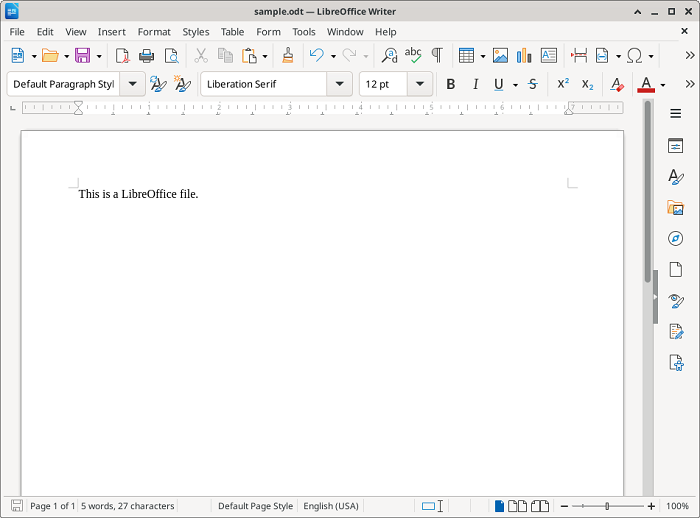
Task: Open the Format menu
Action: [154, 32]
